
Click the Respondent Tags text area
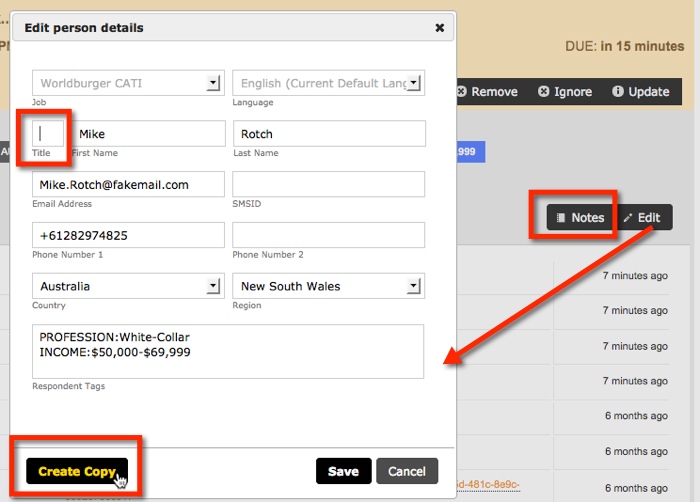click(228, 352)
